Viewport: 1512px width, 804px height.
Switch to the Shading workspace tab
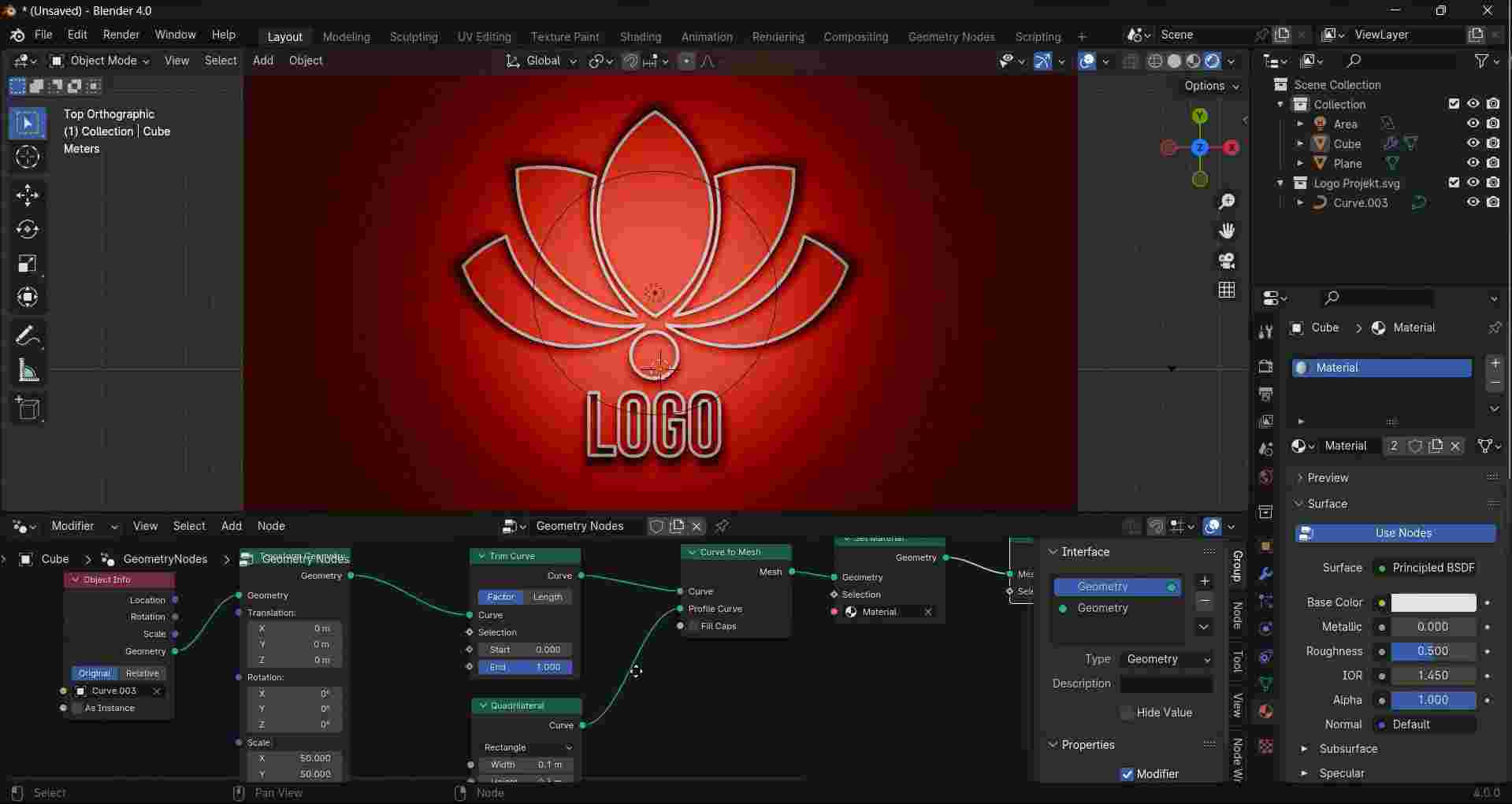tap(641, 36)
